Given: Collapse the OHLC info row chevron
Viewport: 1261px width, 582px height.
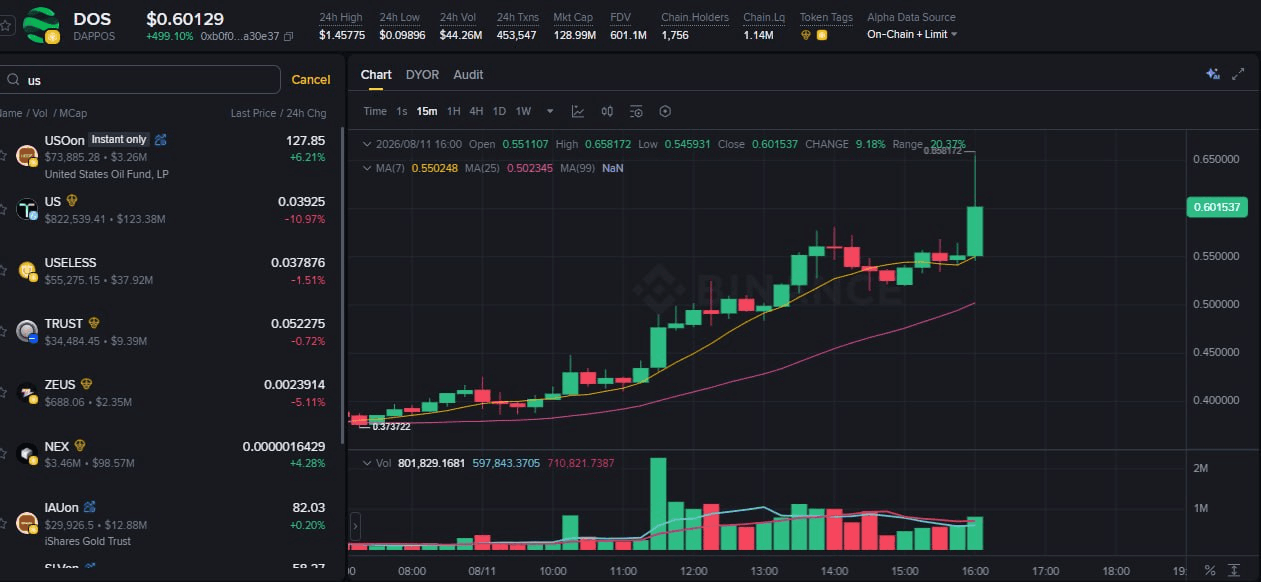Looking at the screenshot, I should pyautogui.click(x=367, y=144).
